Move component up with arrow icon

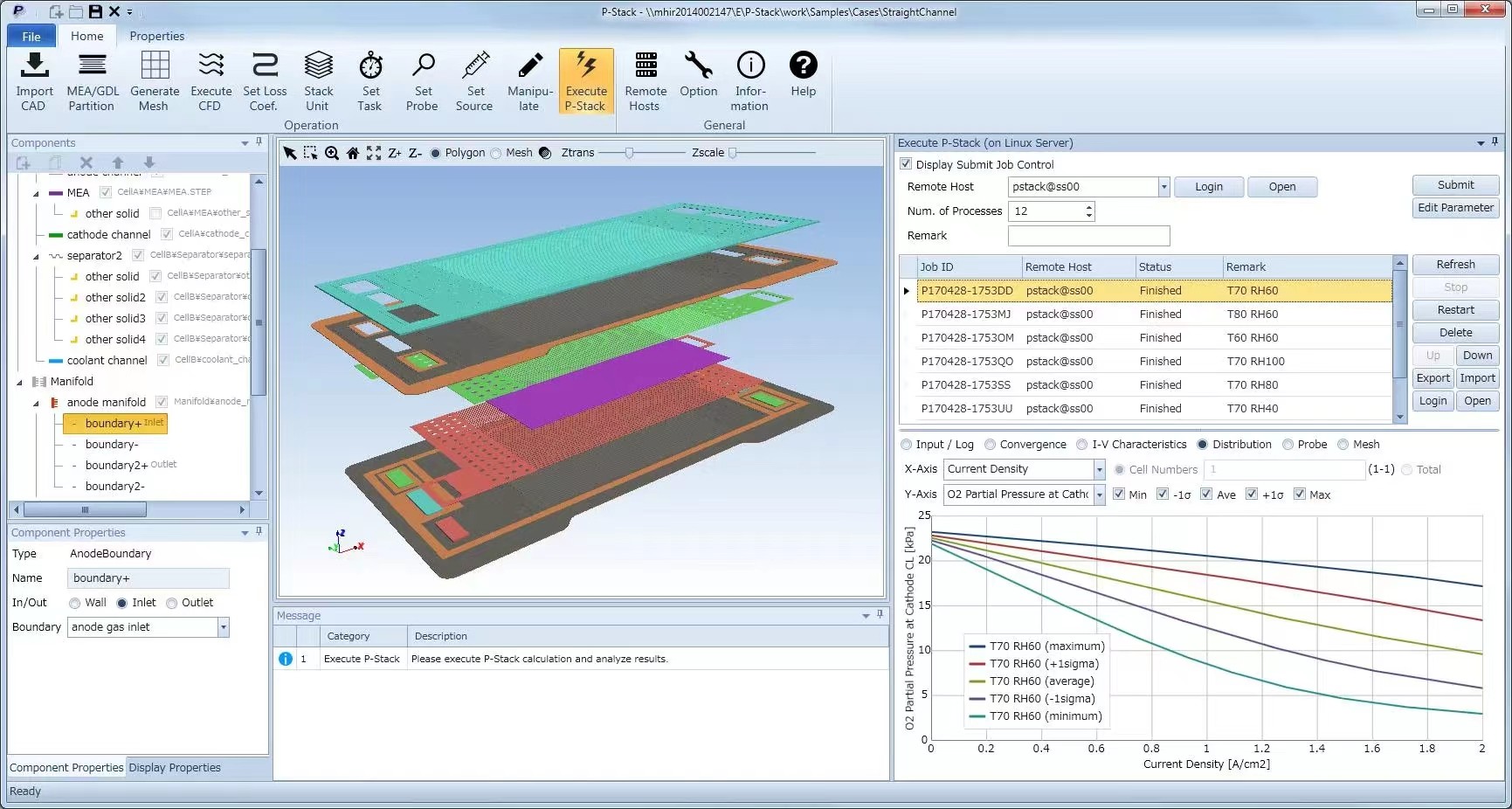118,162
